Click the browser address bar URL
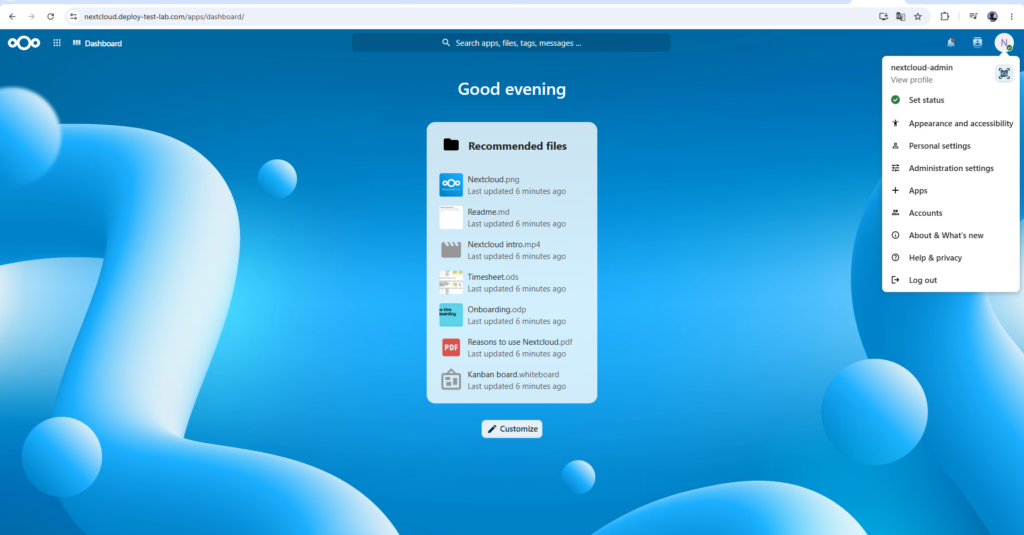The height and width of the screenshot is (535, 1024). (164, 16)
